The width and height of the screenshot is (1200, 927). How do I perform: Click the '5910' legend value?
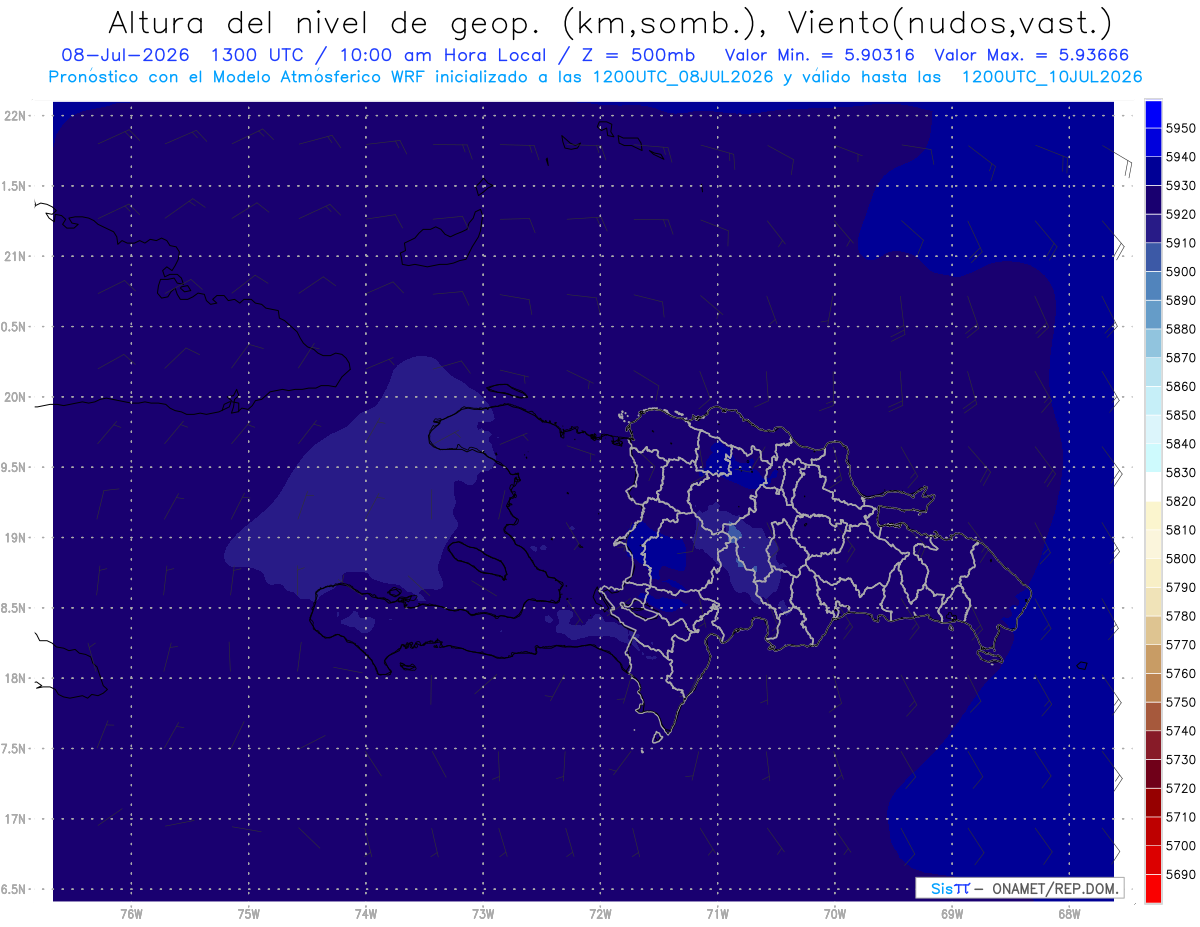(x=1181, y=243)
